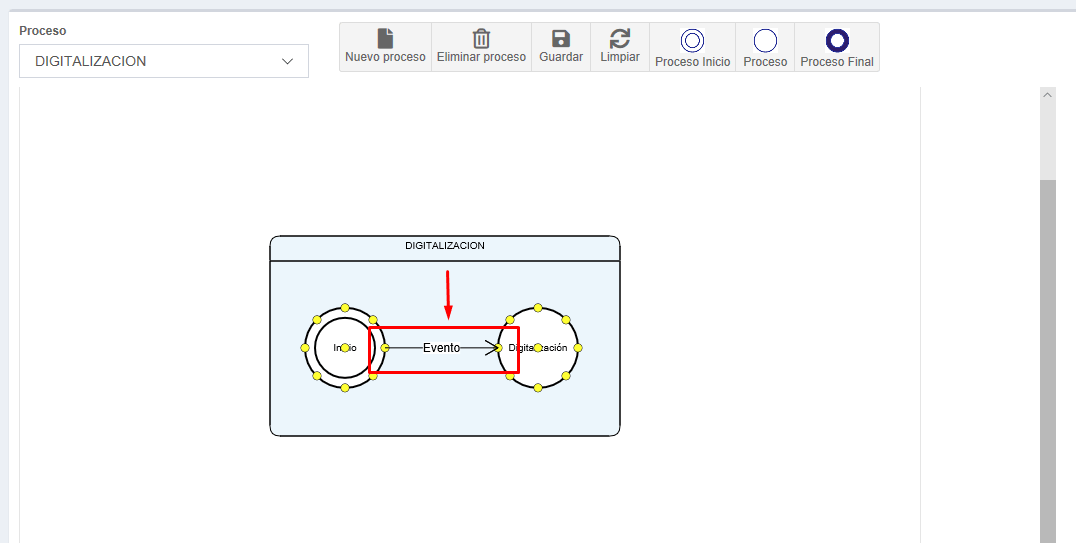This screenshot has width=1076, height=543.
Task: Click bottom yellow handle of Inicio node
Action: pyautogui.click(x=345, y=388)
